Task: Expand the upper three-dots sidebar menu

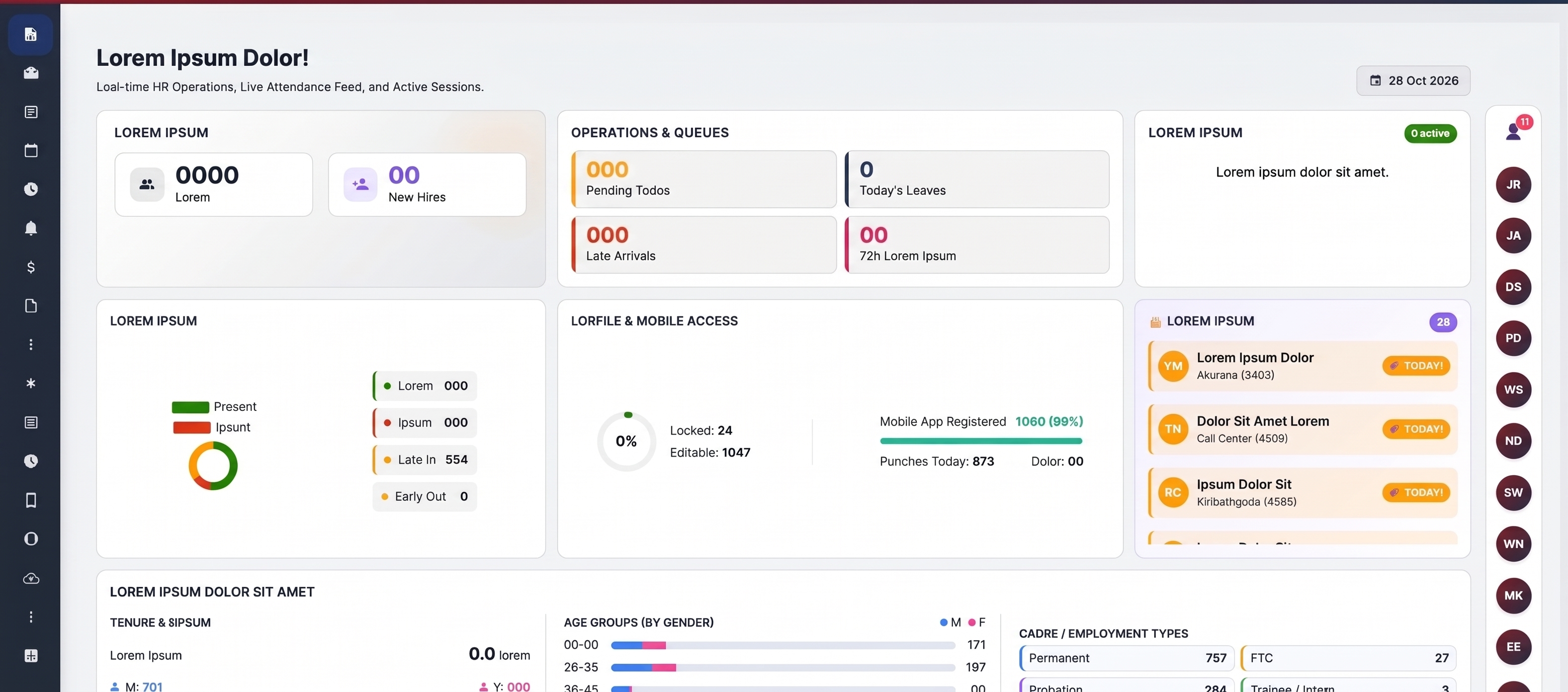Action: tap(31, 344)
